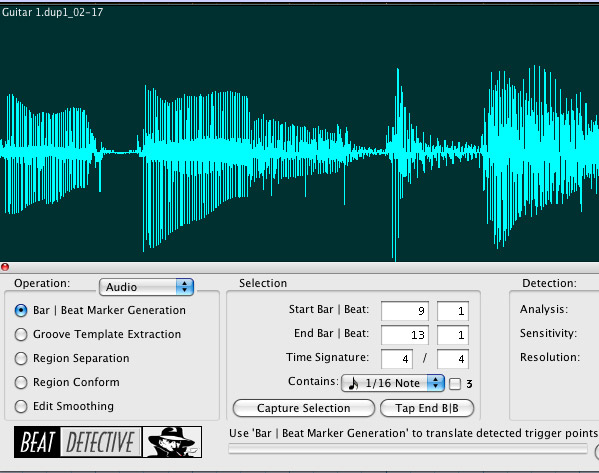Click the End Bar field showing 13
Image resolution: width=599 pixels, height=473 pixels.
[x=405, y=335]
